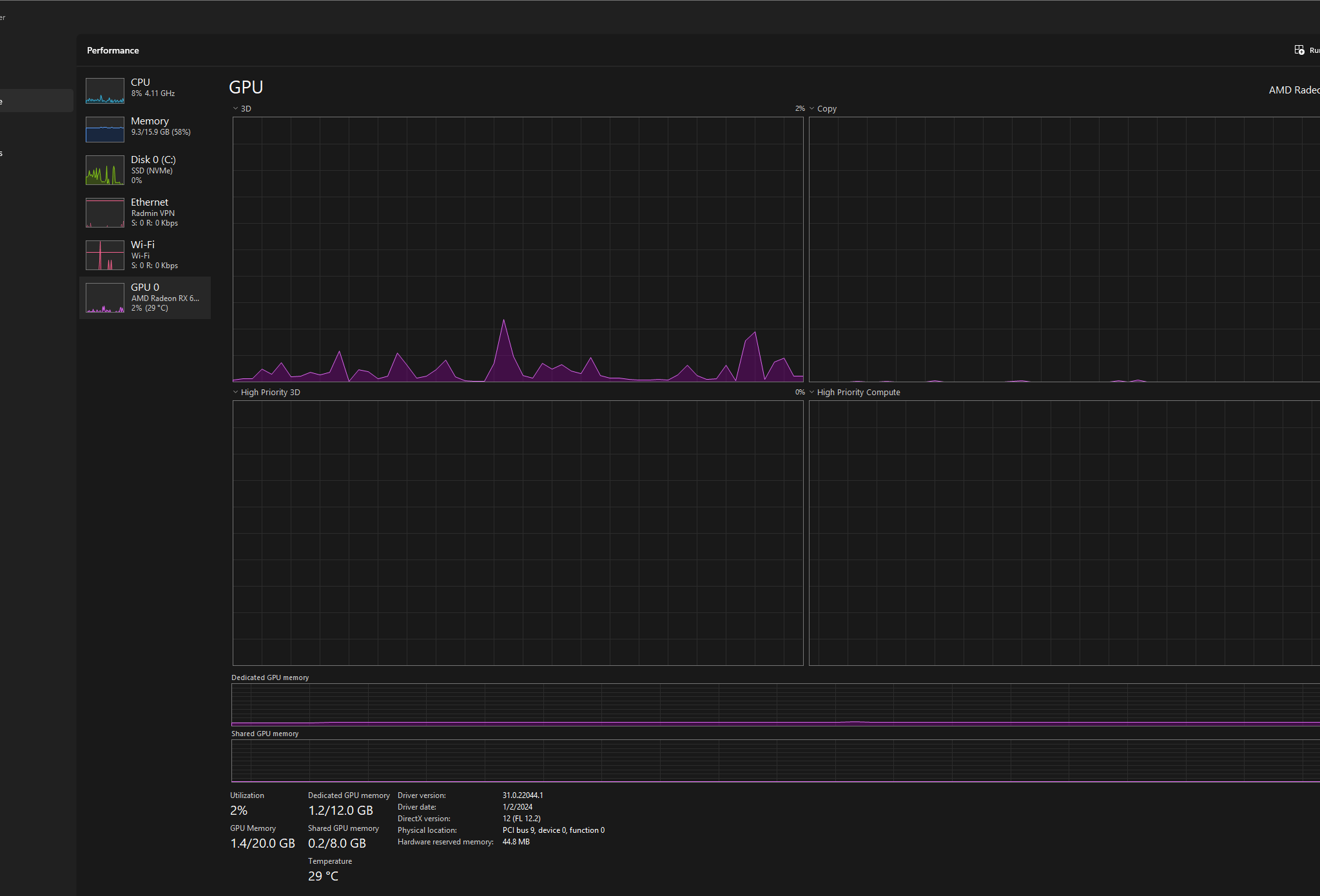The height and width of the screenshot is (896, 1320).
Task: Click the Memory usage mini graph
Action: (x=105, y=130)
